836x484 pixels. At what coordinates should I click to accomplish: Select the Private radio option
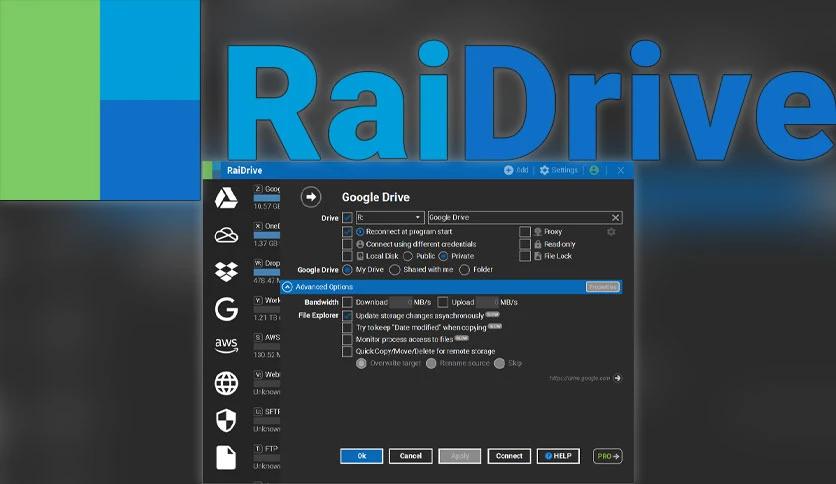[x=443, y=256]
